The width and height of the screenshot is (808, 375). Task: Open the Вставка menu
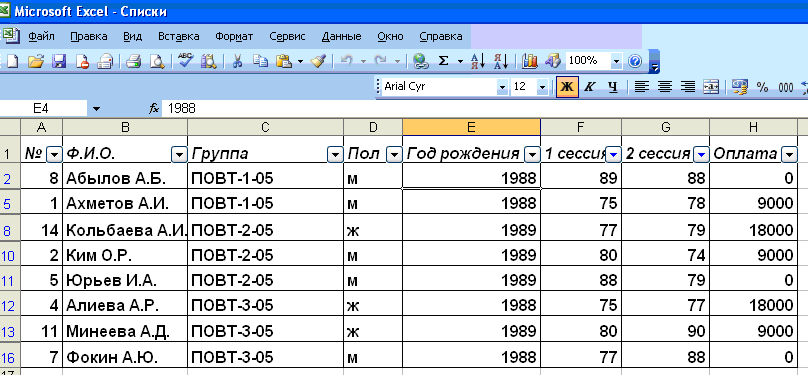[178, 37]
